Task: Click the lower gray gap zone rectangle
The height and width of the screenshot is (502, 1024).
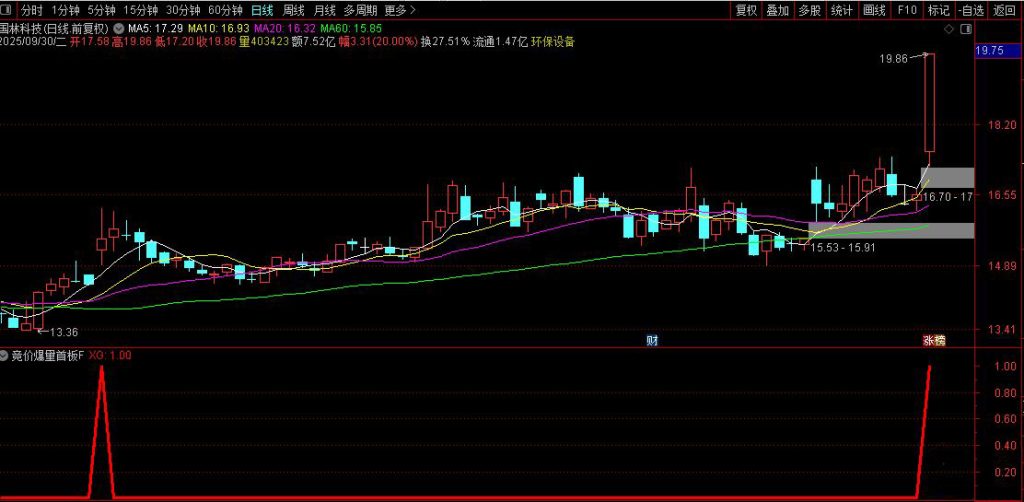Action: [891, 230]
